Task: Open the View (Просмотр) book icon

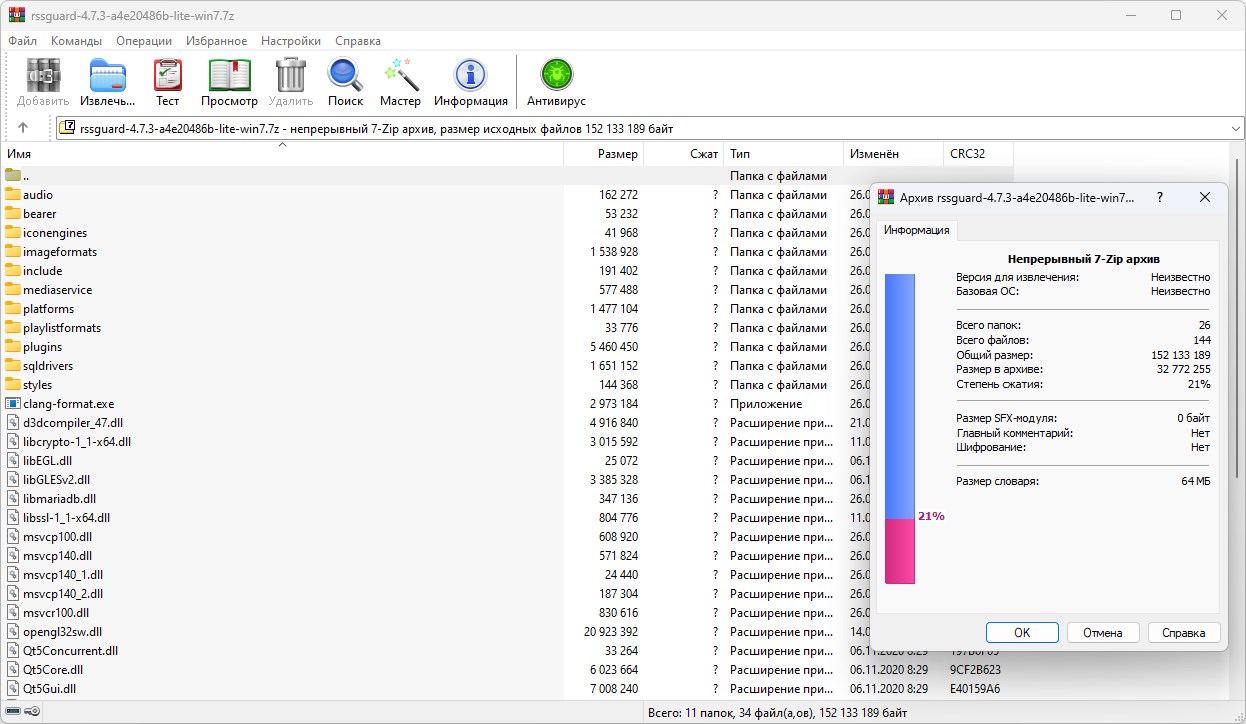Action: tap(229, 78)
